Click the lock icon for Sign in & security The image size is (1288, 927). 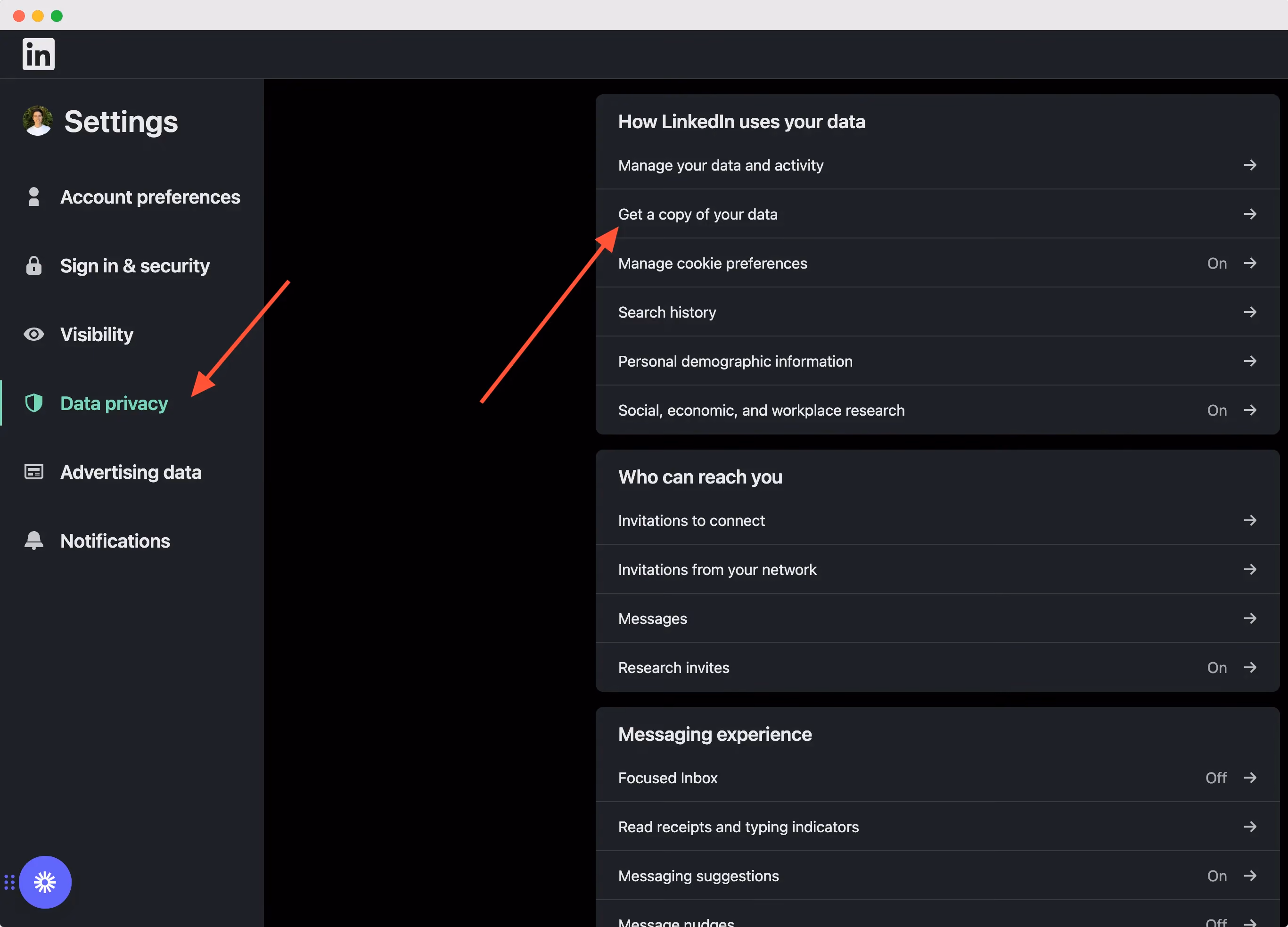pyautogui.click(x=34, y=265)
